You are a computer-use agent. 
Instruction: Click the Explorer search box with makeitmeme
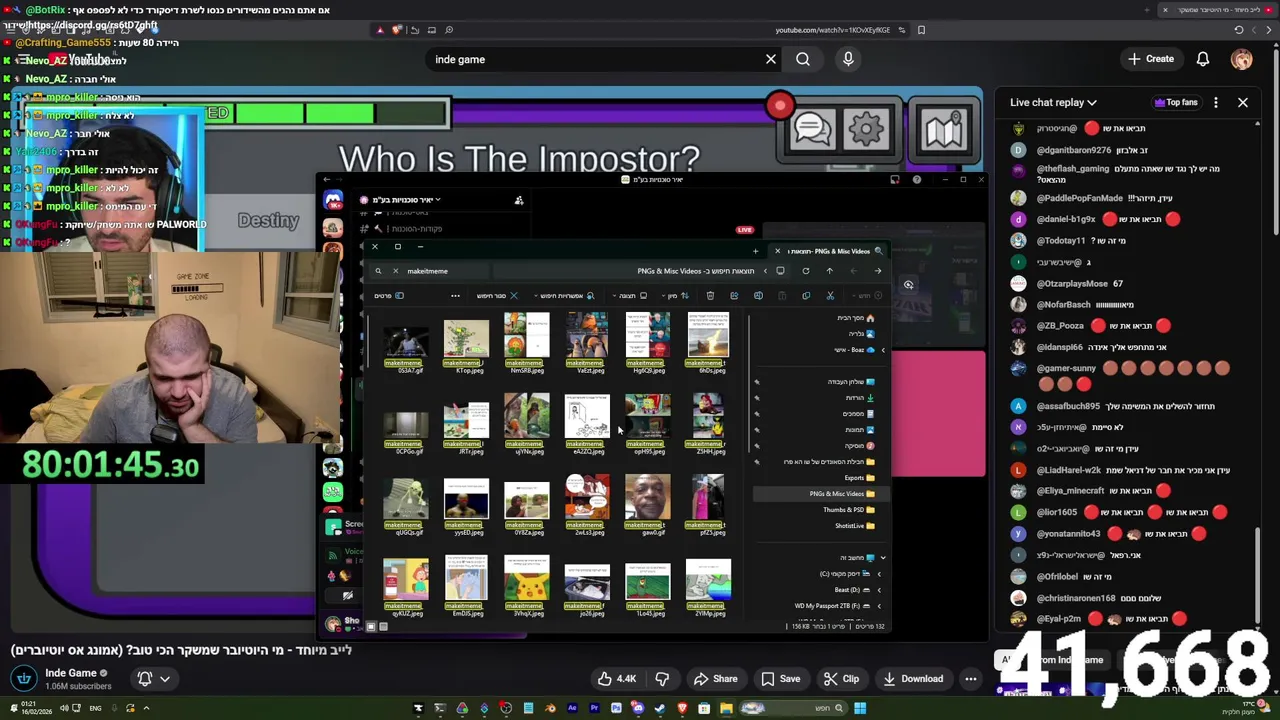430,271
